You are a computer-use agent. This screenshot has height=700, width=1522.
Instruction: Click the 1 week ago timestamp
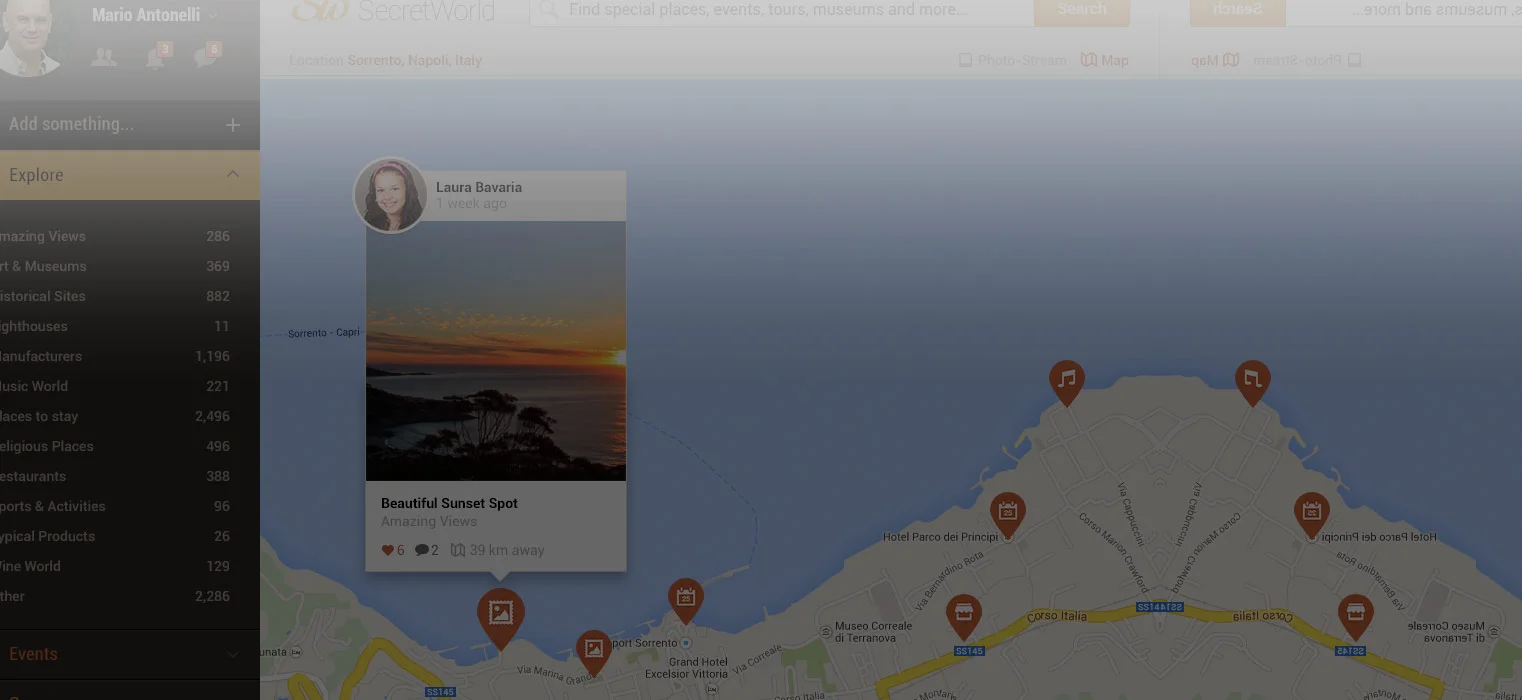coord(471,204)
